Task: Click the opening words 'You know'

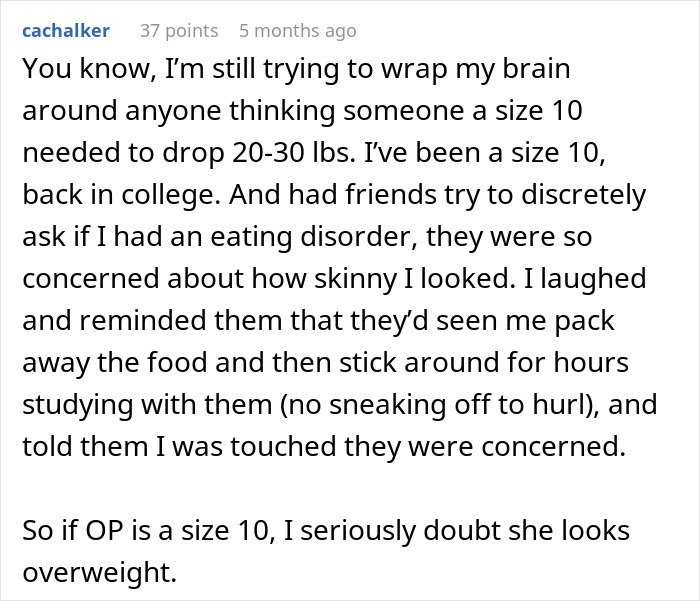Action: point(86,69)
